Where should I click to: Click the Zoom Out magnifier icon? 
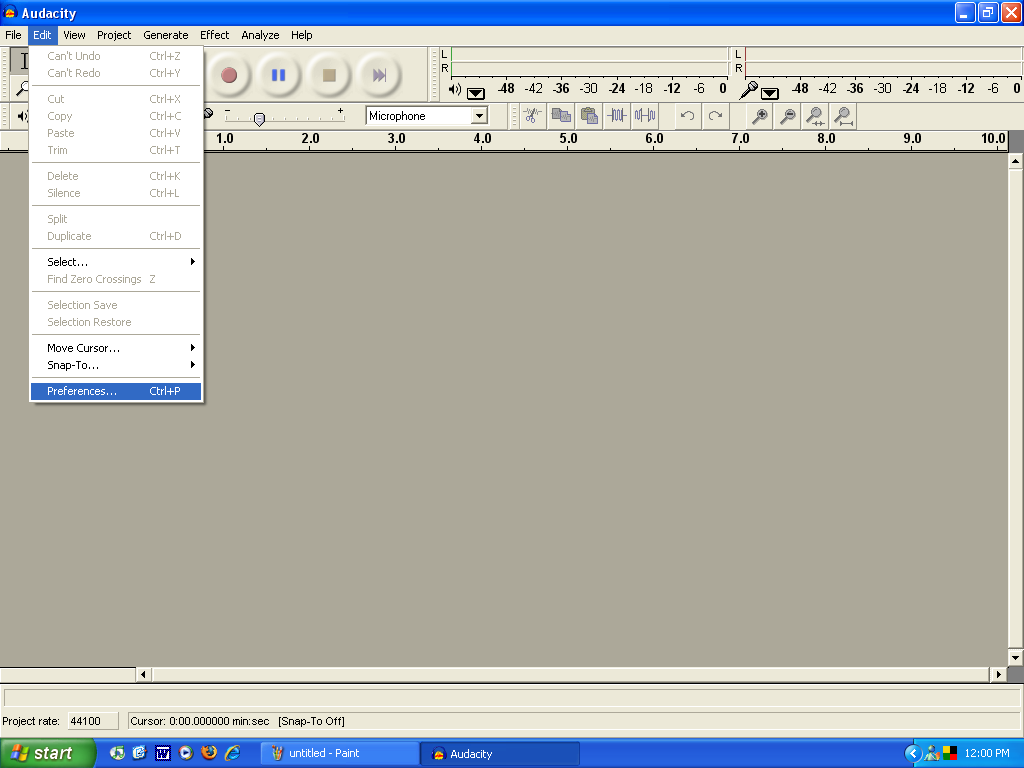(x=788, y=116)
